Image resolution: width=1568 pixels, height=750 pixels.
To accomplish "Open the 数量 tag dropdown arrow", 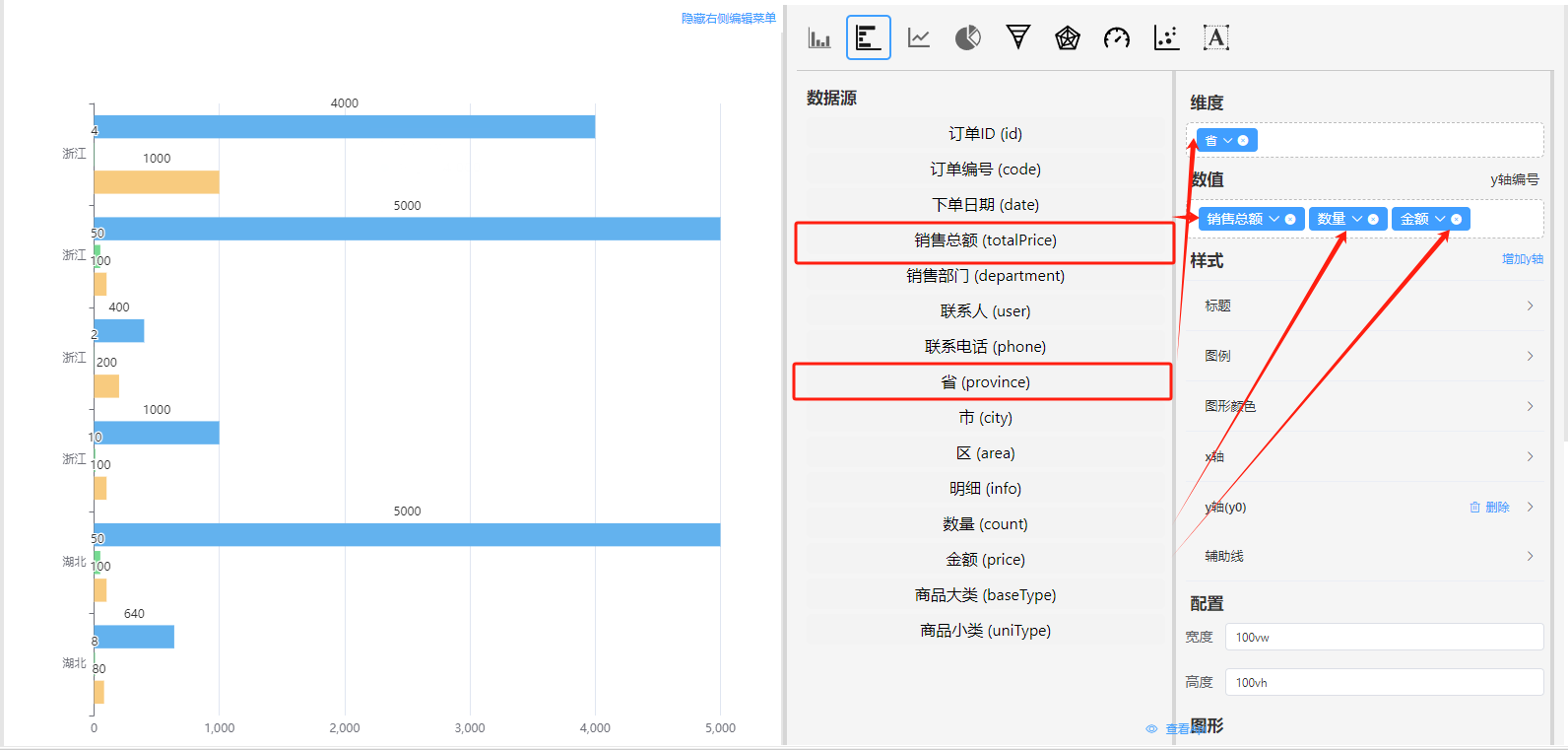I will (1357, 219).
